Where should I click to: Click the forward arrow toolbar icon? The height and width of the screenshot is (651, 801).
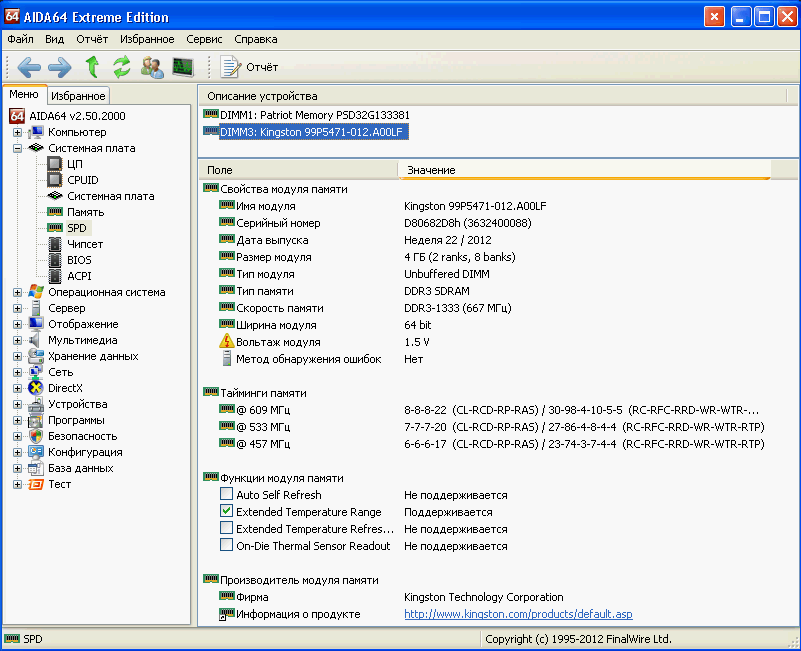coord(60,67)
